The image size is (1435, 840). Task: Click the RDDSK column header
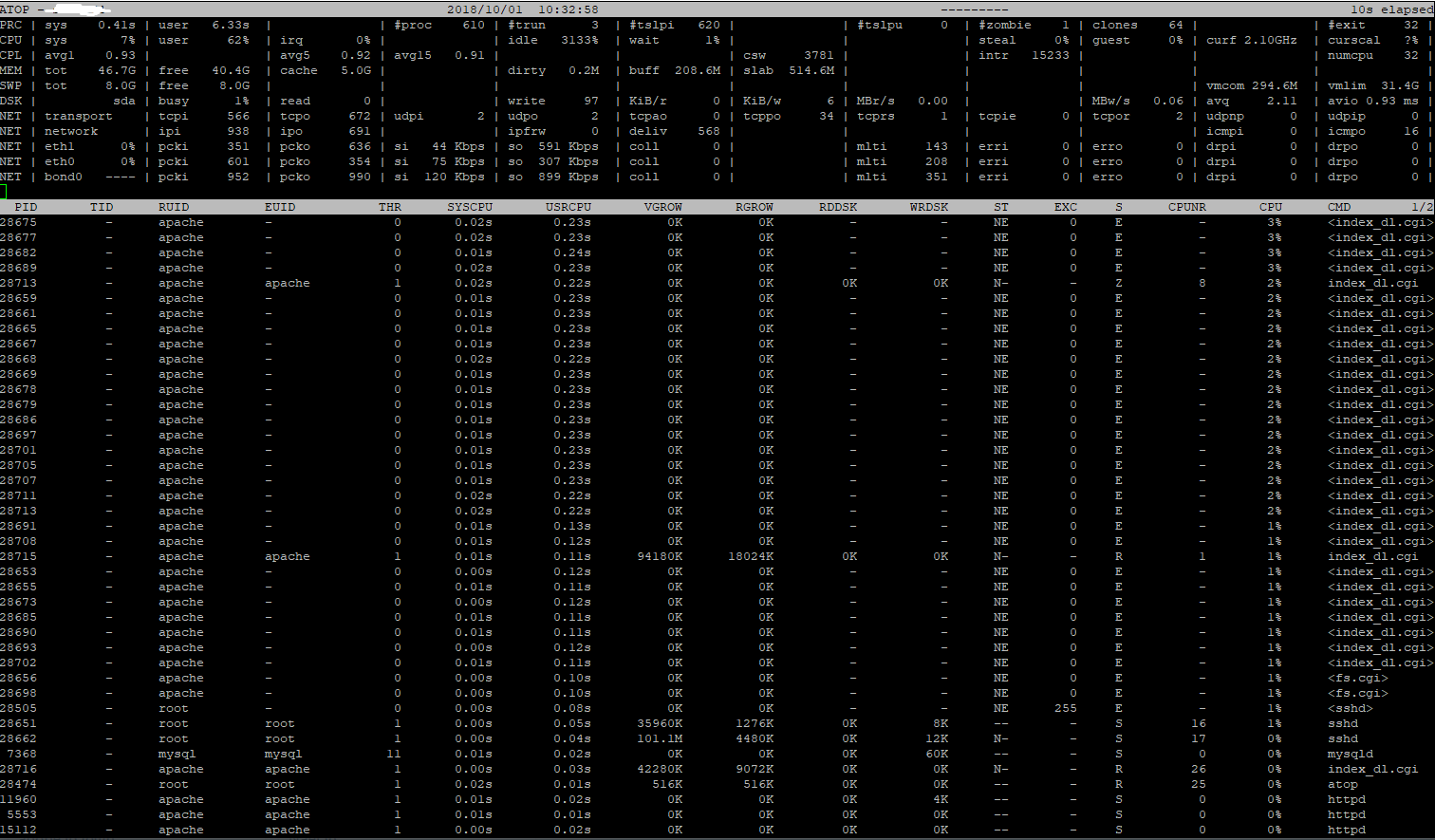tap(838, 207)
